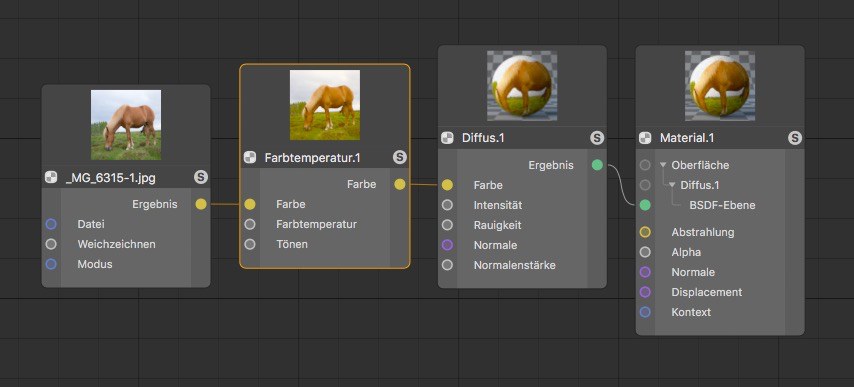The width and height of the screenshot is (854, 387).
Task: Collapse the Oberfläche group in Material.1
Action: click(x=663, y=165)
